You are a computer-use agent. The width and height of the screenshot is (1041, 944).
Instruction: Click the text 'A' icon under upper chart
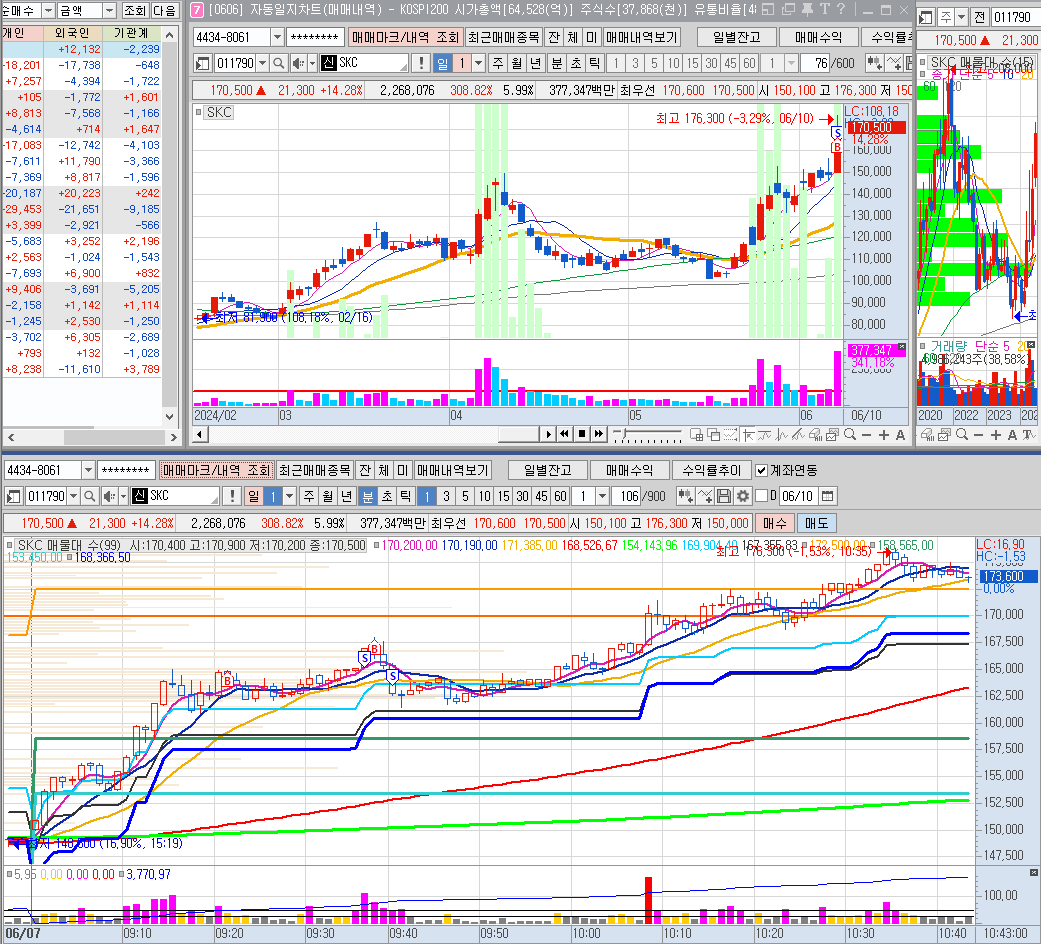click(900, 435)
